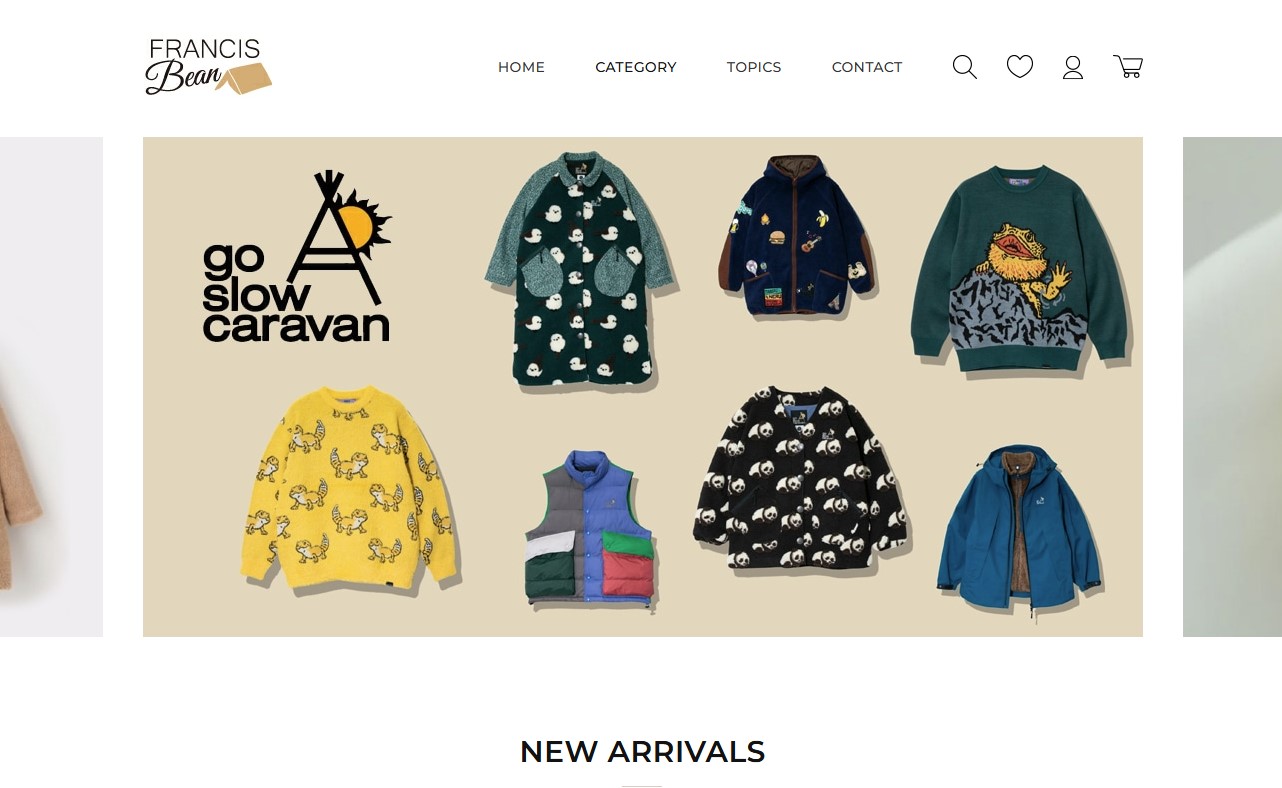Image resolution: width=1282 pixels, height=788 pixels.
Task: Select the navy embroidered hoodie jacket
Action: [x=797, y=236]
